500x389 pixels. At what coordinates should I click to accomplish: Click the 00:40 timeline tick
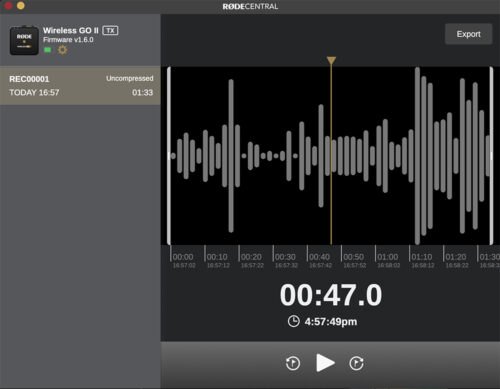[x=319, y=257]
